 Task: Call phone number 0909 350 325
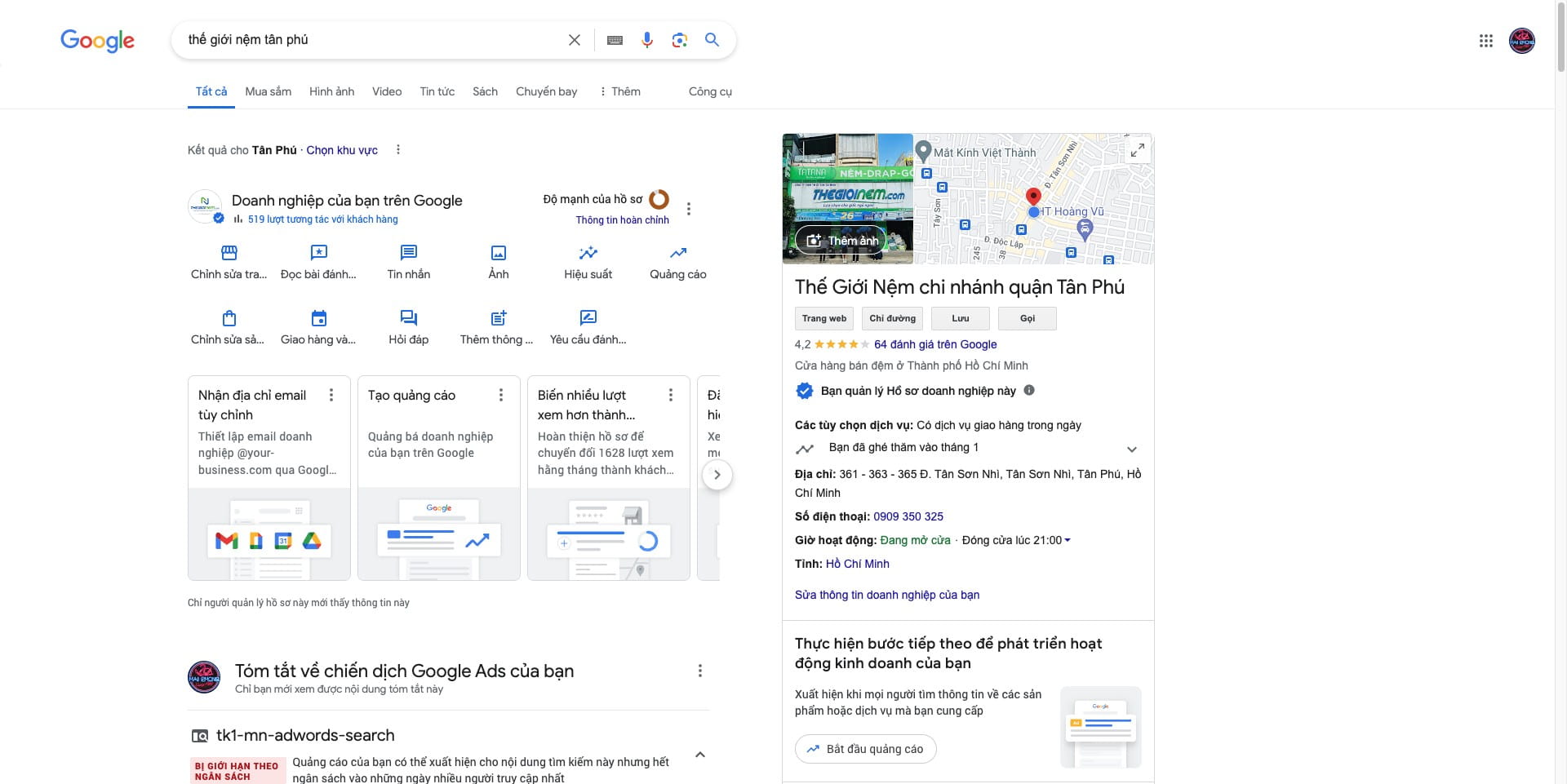[908, 516]
